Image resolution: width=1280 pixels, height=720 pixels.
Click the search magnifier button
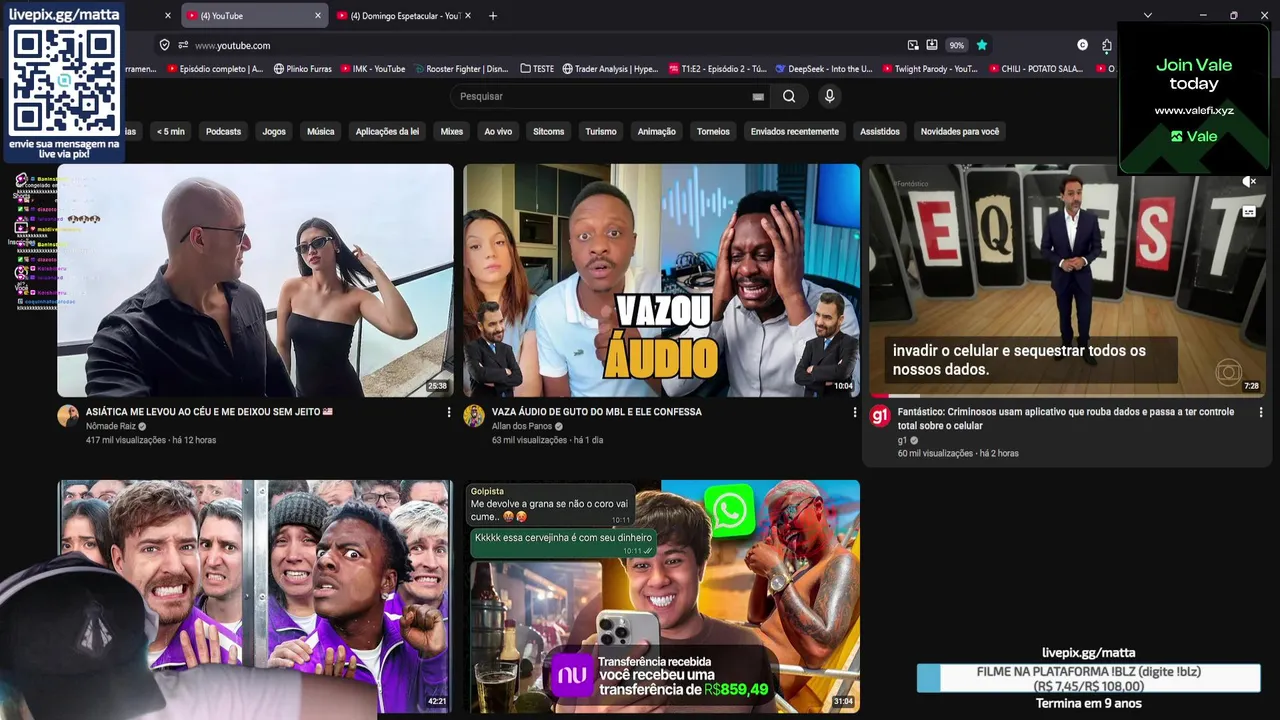coord(789,96)
